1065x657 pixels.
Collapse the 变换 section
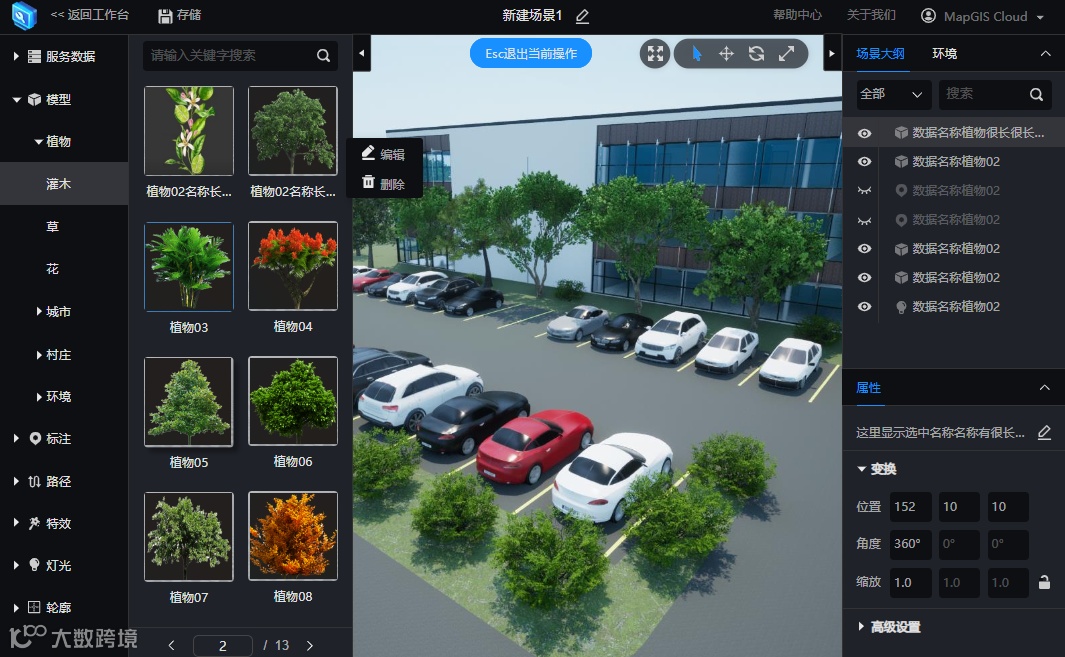click(861, 469)
